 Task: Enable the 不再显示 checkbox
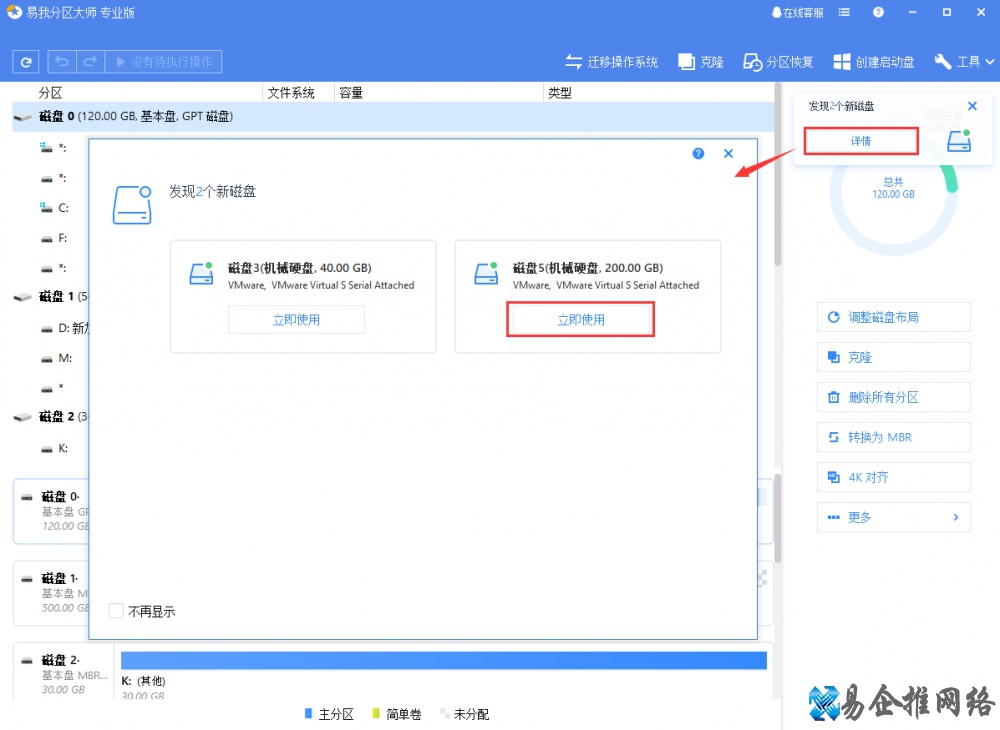[117, 611]
